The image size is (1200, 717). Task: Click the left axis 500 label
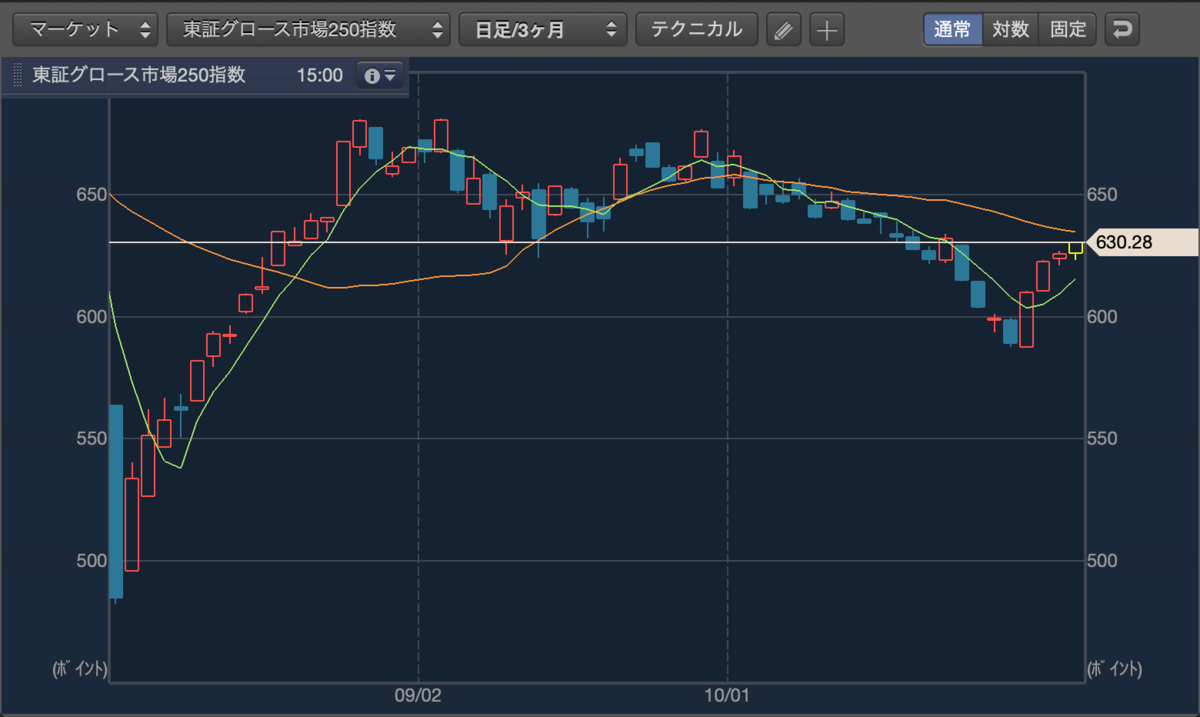[91, 560]
